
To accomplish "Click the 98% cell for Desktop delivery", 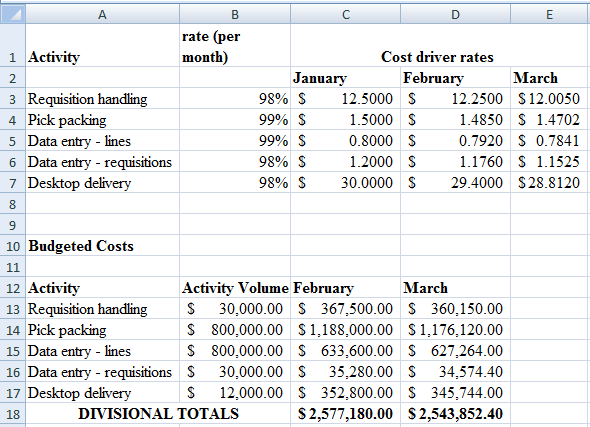I will pyautogui.click(x=235, y=182).
